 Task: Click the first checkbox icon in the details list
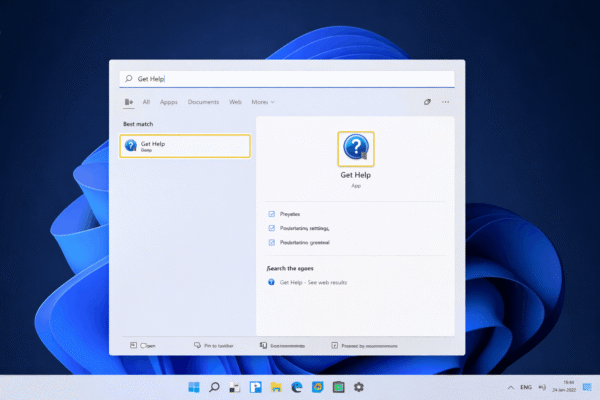(272, 214)
